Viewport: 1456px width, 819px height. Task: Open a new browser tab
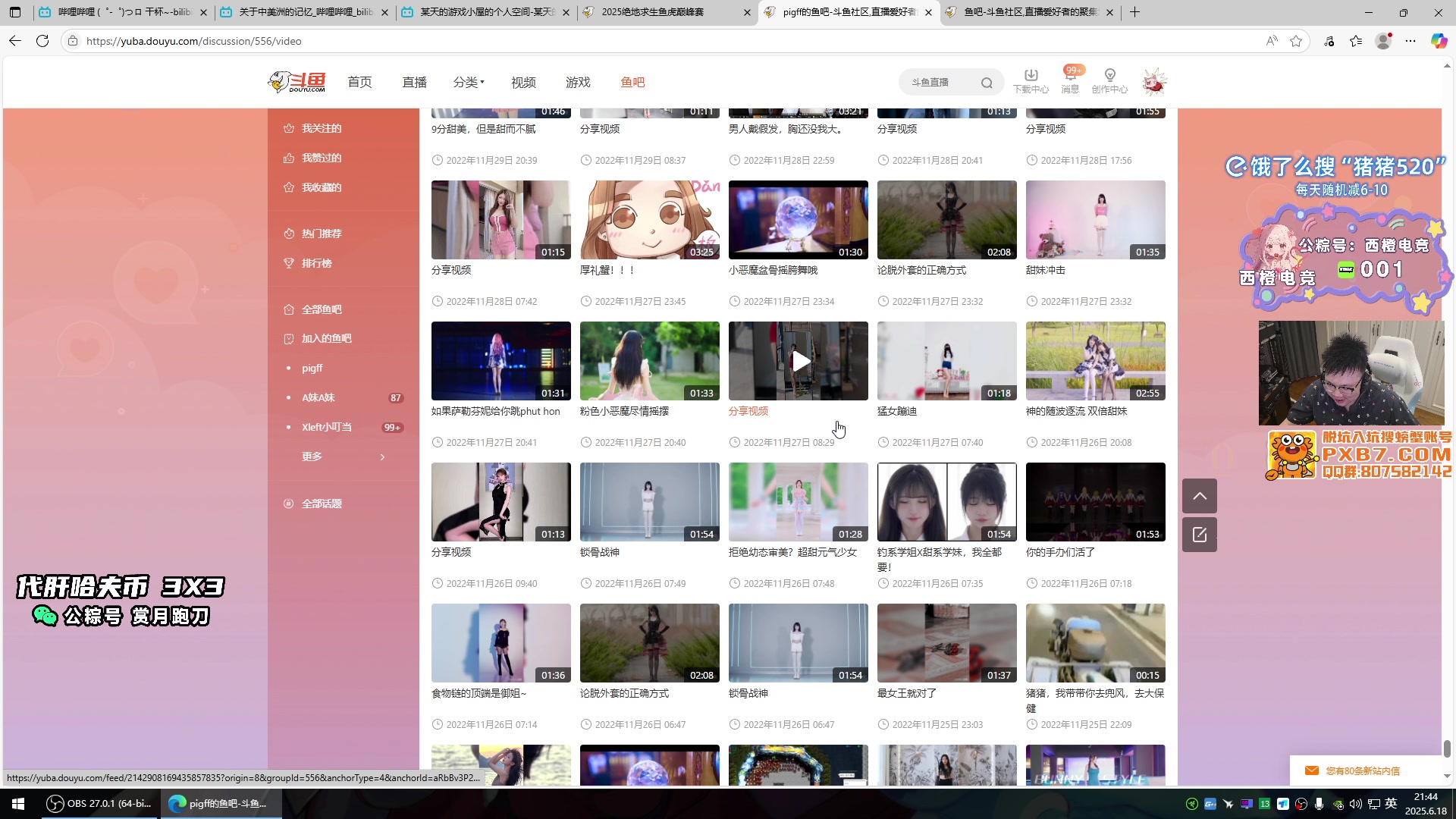[x=1134, y=12]
